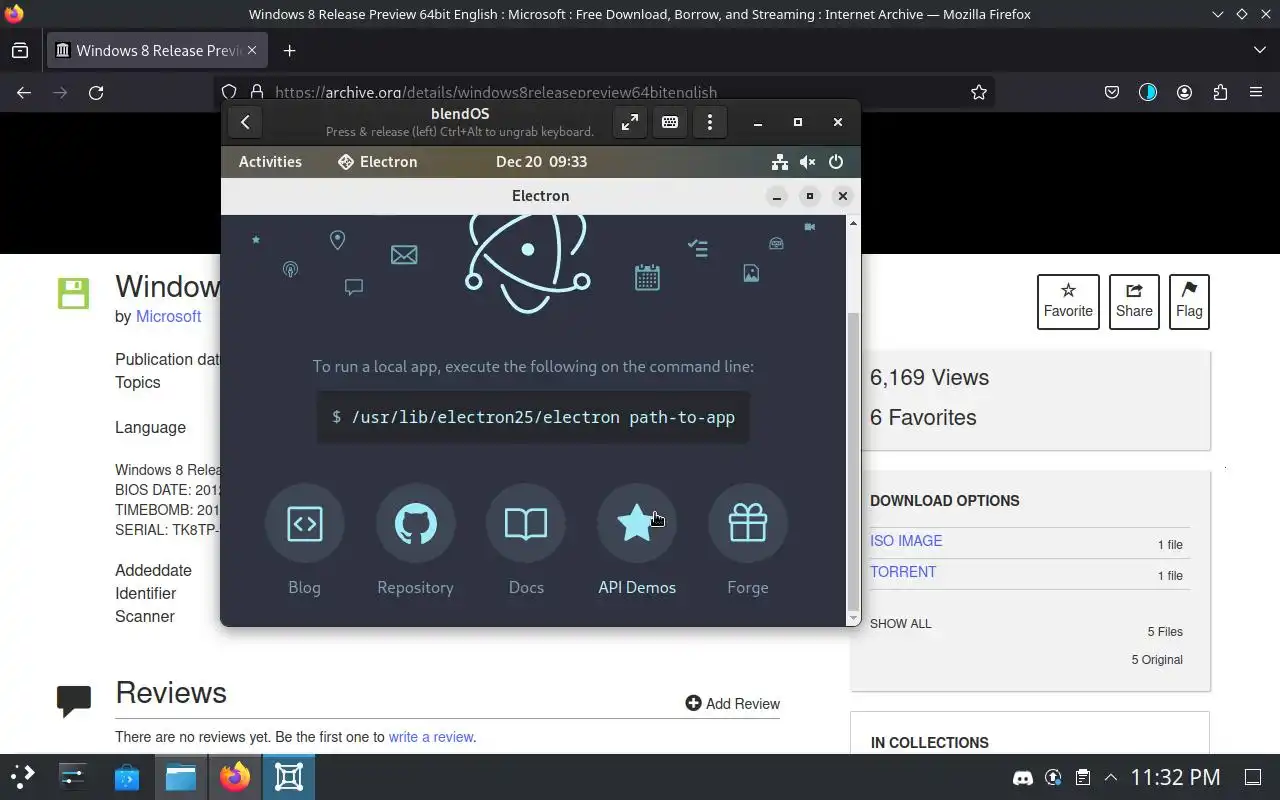
Task: Favorite this Internet Archive item
Action: (x=1068, y=301)
